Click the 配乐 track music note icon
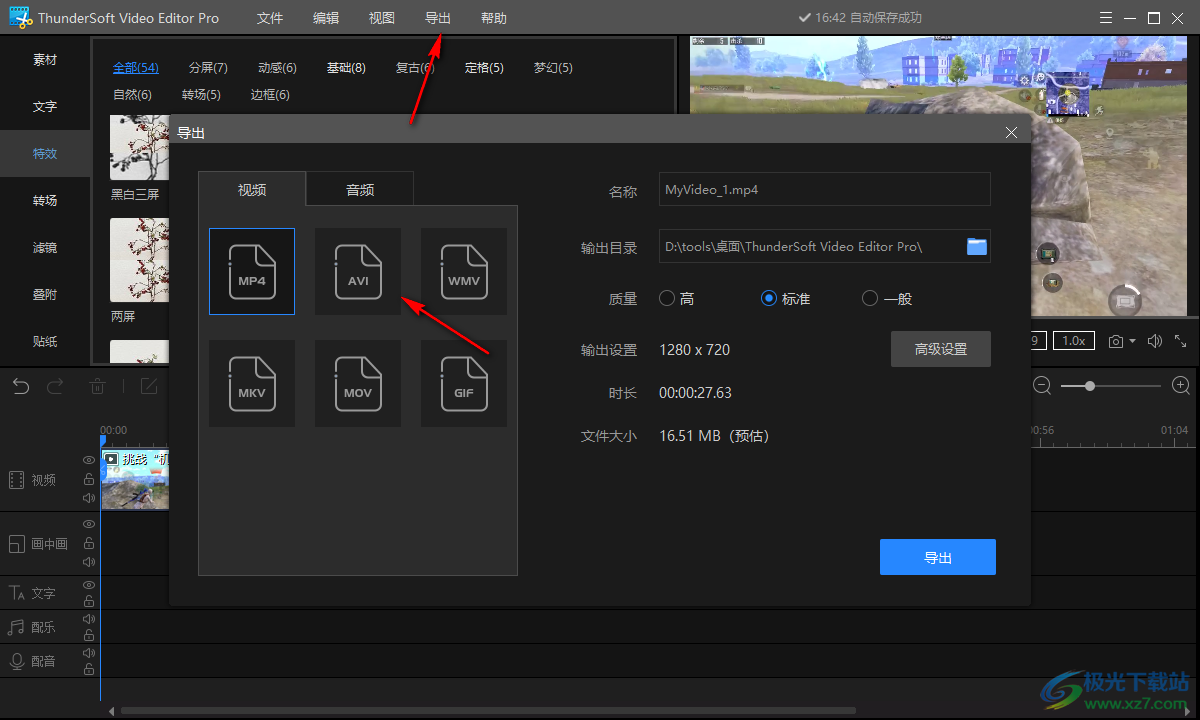1200x720 pixels. pyautogui.click(x=16, y=627)
